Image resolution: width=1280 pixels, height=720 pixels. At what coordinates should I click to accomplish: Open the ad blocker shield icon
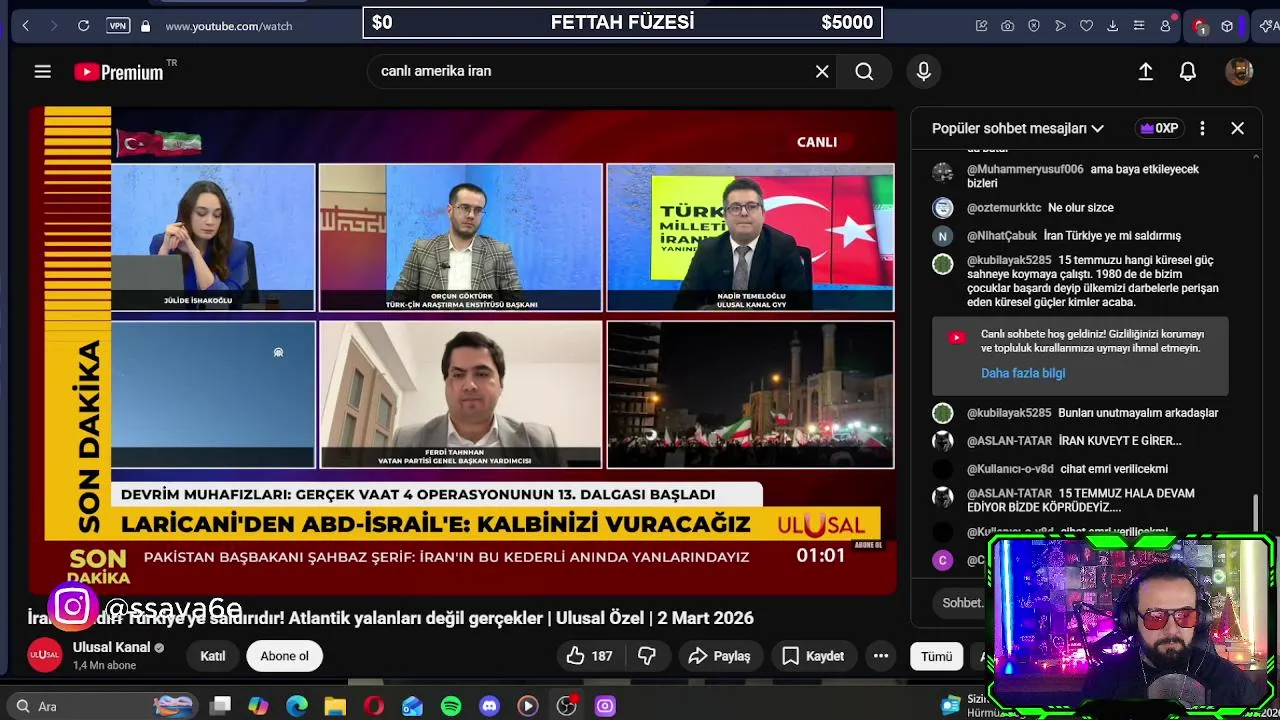tap(1034, 26)
